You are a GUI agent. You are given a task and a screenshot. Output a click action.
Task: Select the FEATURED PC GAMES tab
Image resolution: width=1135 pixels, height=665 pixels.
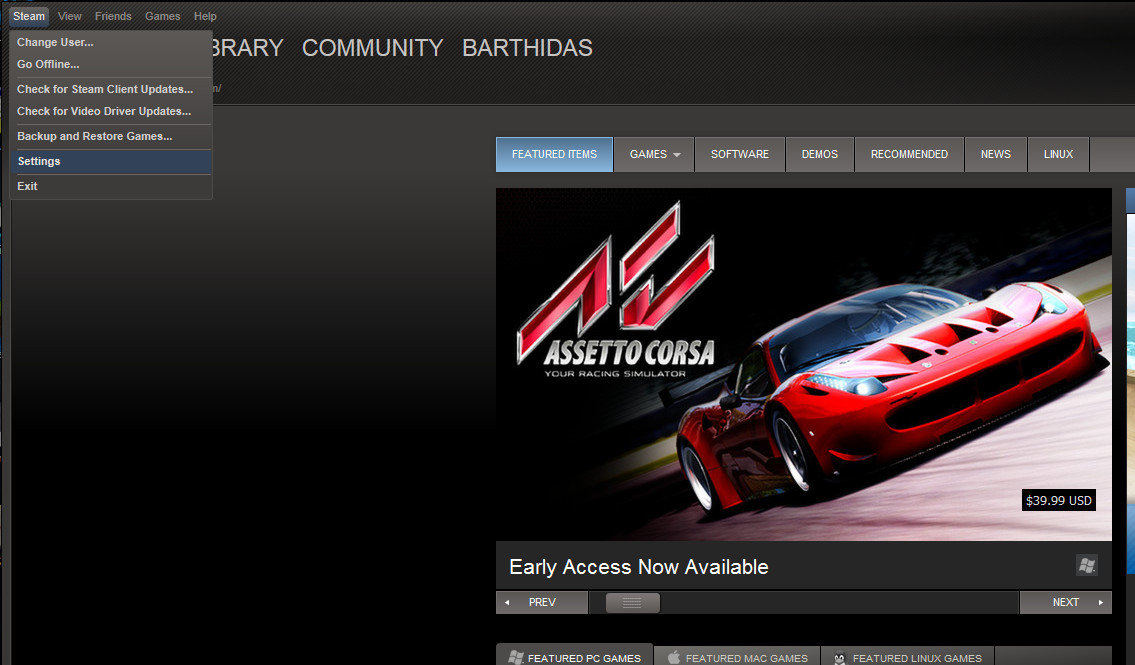(x=575, y=656)
